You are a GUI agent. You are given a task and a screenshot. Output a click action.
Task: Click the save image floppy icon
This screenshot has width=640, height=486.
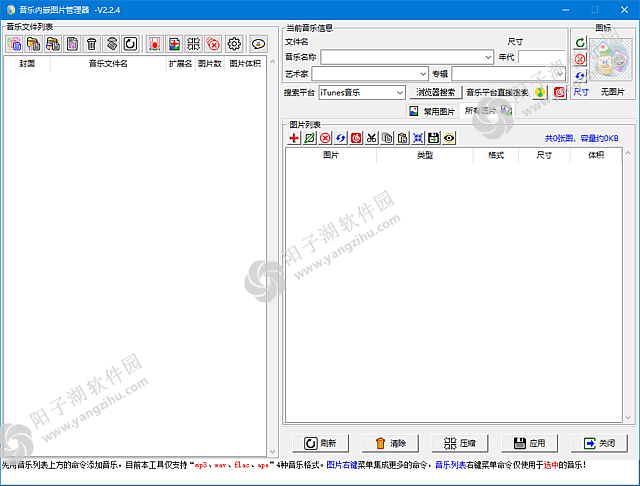pos(433,138)
